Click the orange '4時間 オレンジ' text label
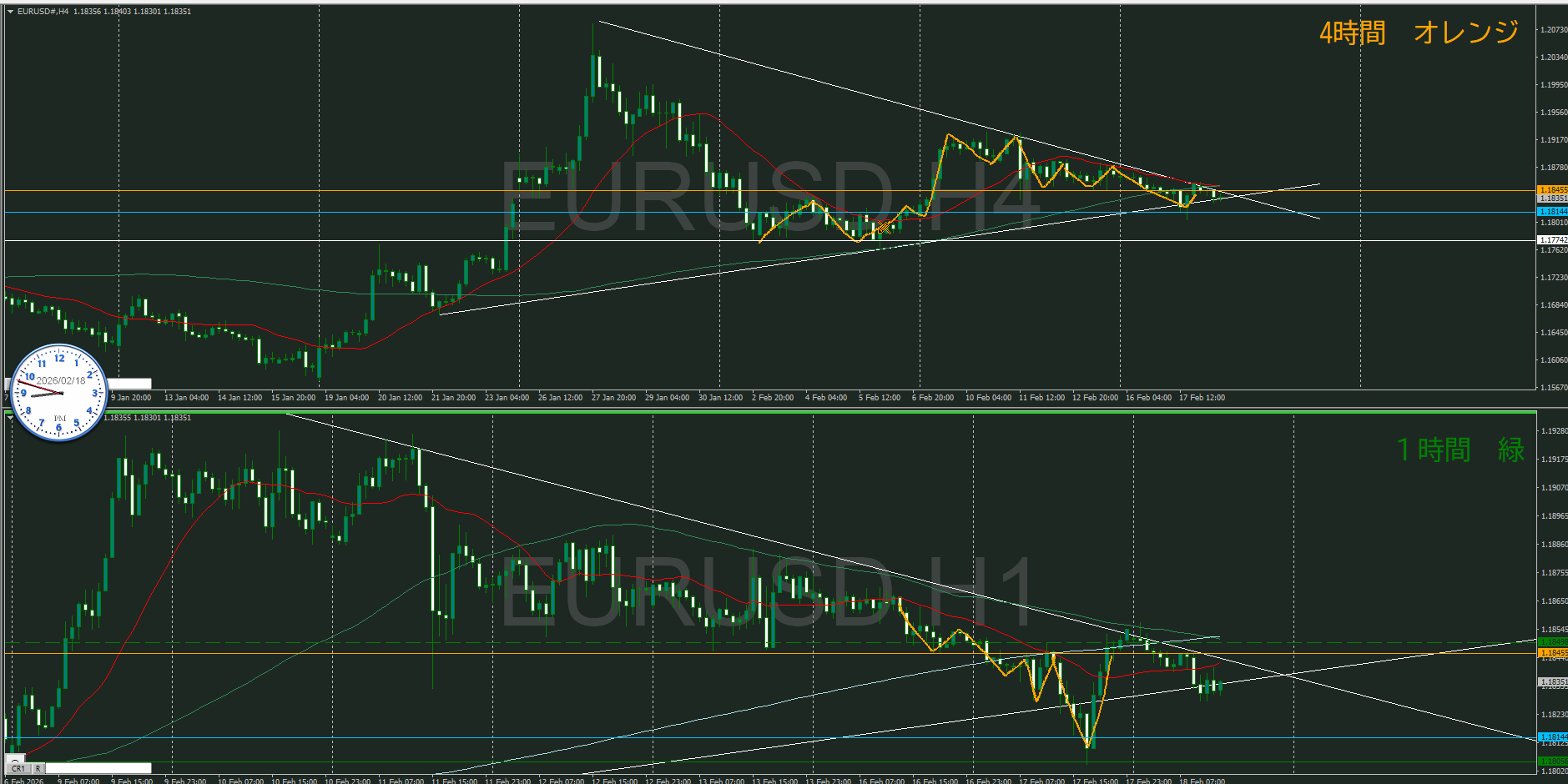This screenshot has width=1568, height=784. pyautogui.click(x=1418, y=33)
